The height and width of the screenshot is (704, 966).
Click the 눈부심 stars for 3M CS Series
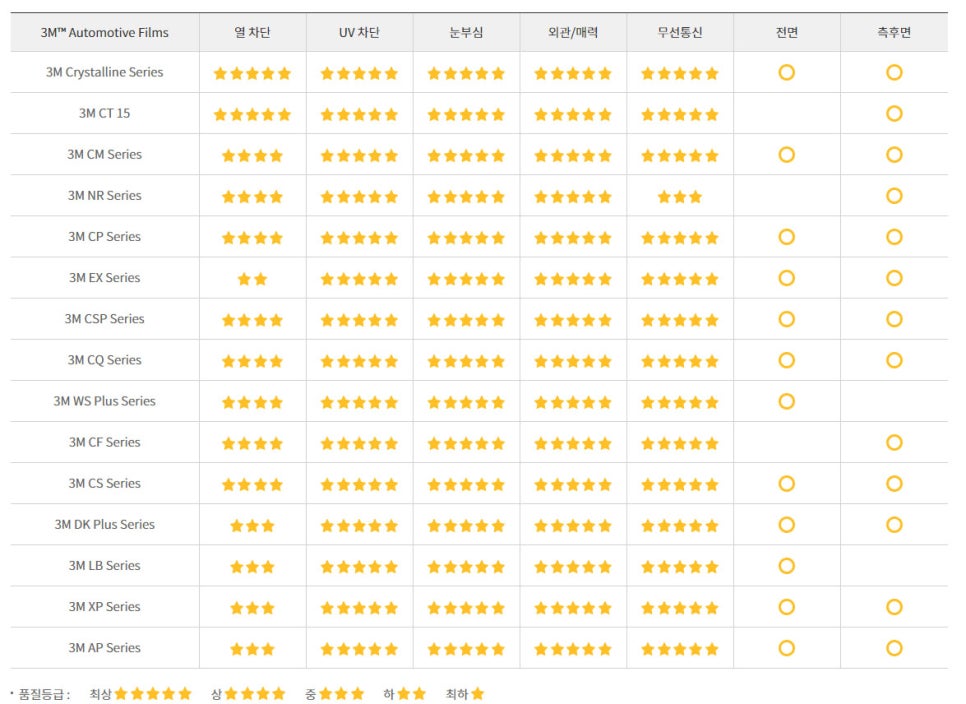point(466,485)
